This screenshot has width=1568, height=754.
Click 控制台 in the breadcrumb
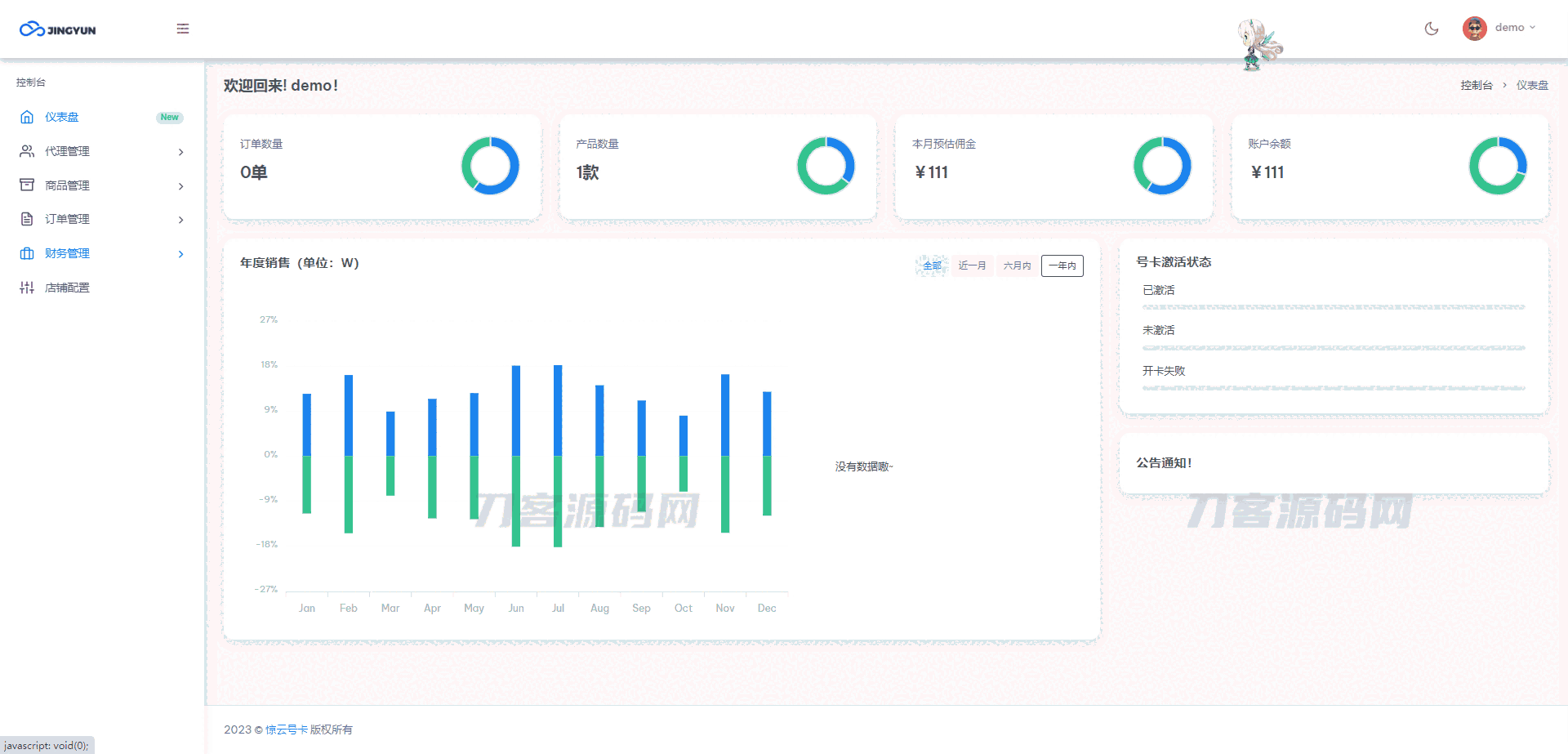[x=1476, y=85]
